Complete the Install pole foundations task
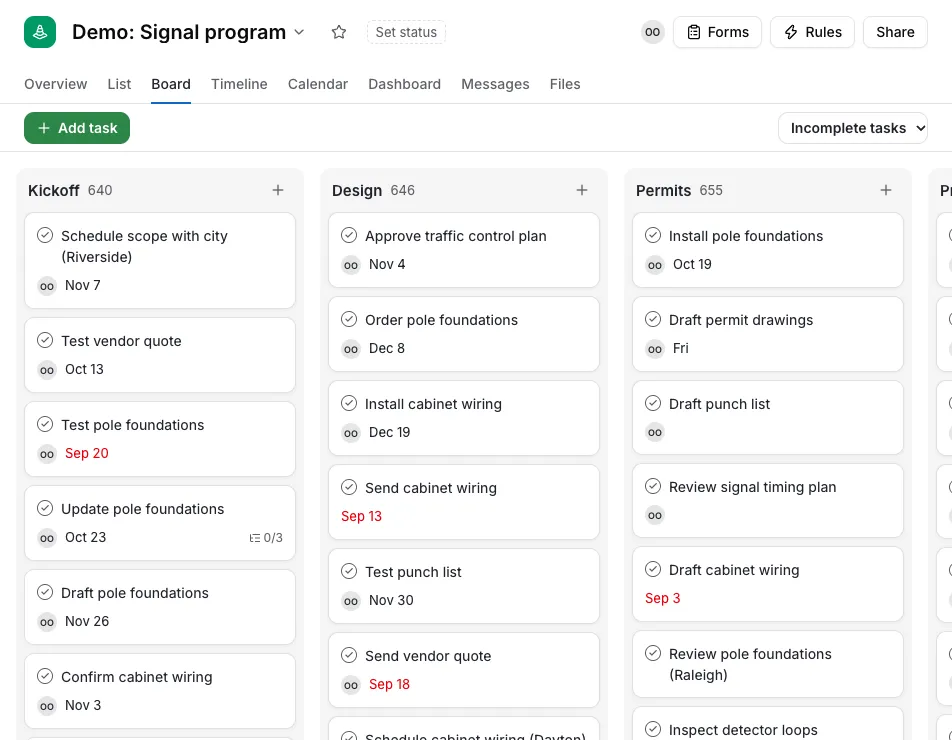The width and height of the screenshot is (952, 740). tap(653, 235)
